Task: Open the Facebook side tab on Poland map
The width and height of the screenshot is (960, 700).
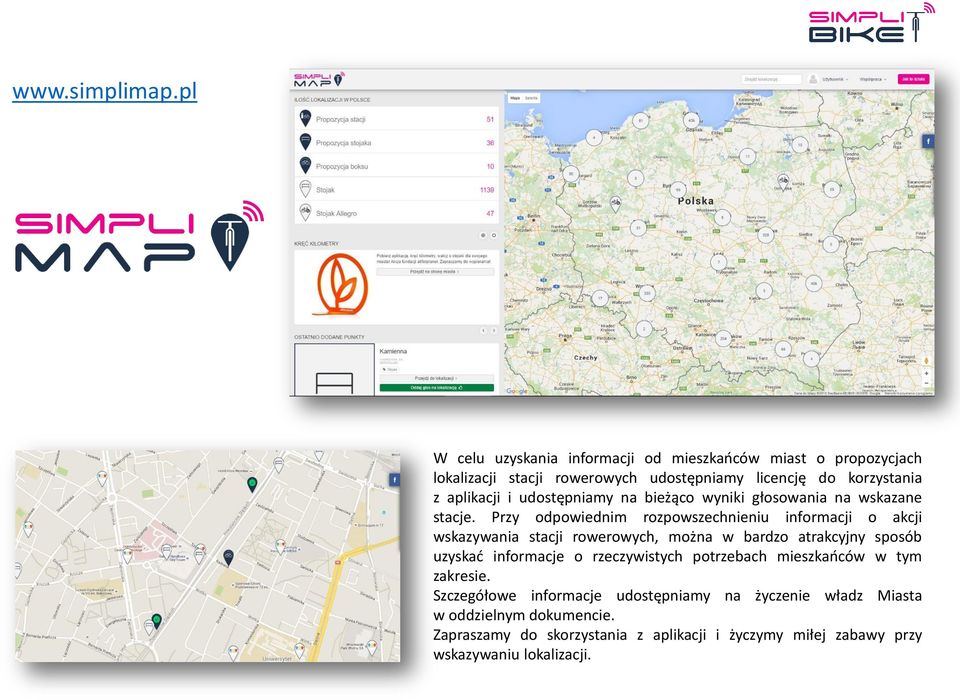Action: (928, 141)
